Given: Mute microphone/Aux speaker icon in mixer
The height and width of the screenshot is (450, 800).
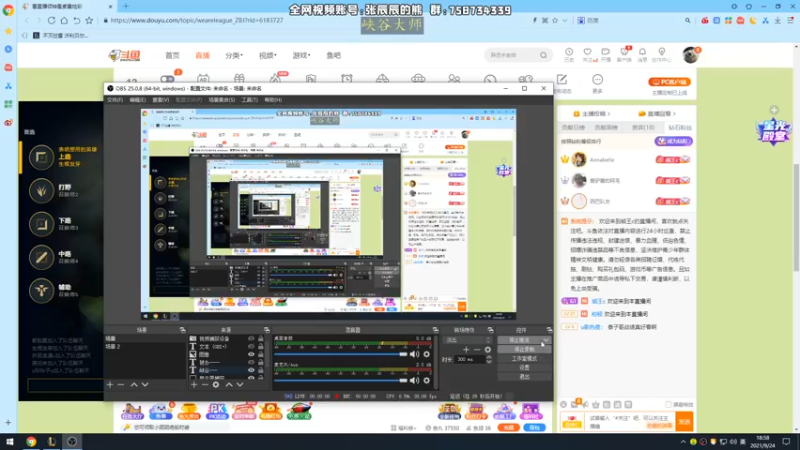Looking at the screenshot, I should coord(414,380).
